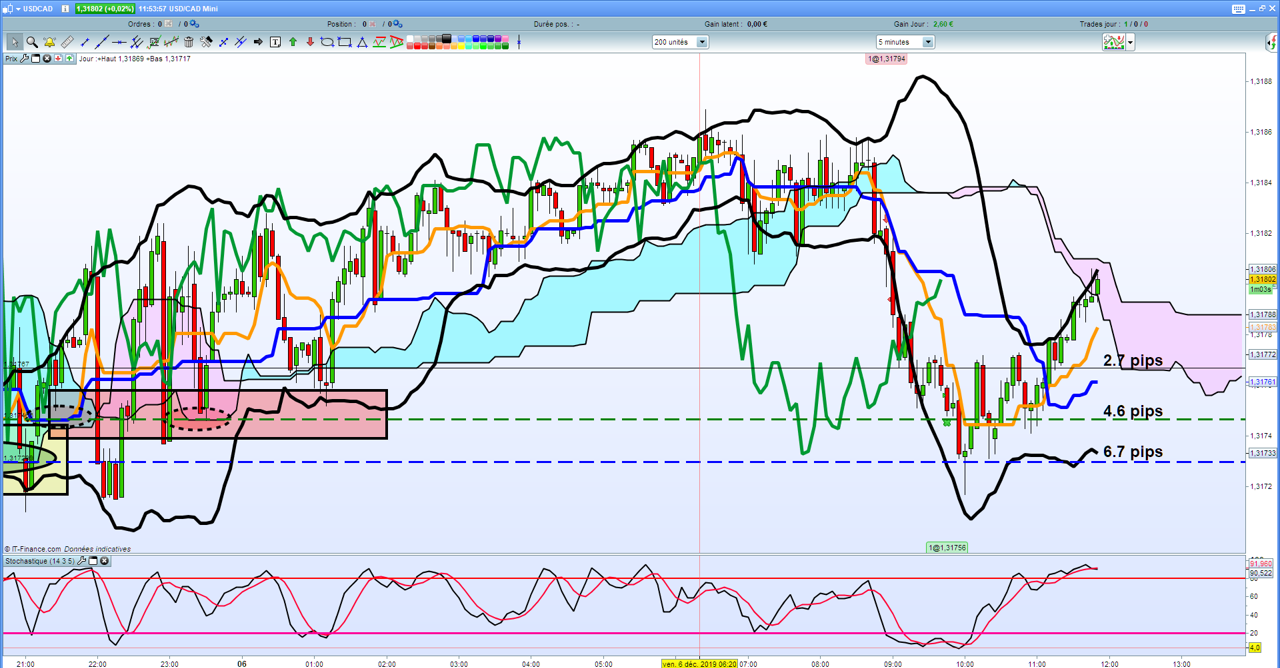Place a red down arrow marker
Viewport: 1280px width, 668px height.
tap(310, 42)
